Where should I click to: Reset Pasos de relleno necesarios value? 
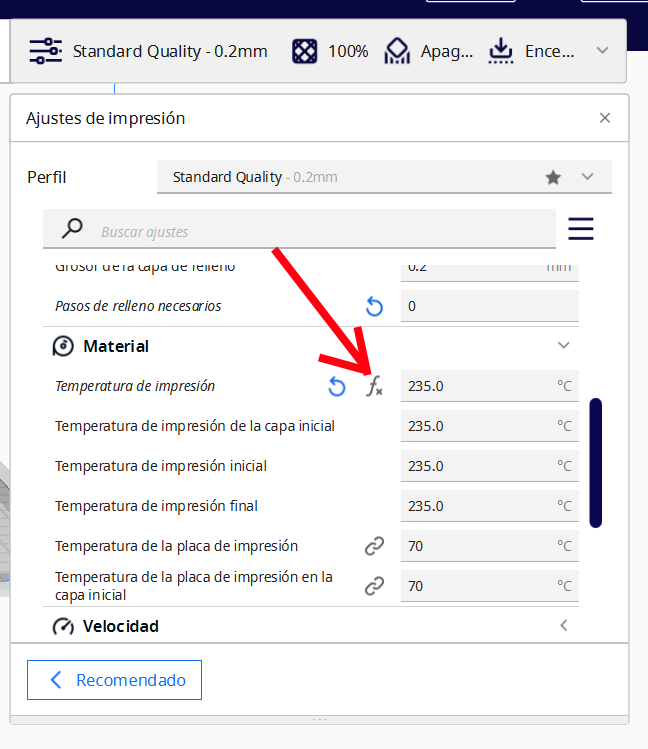[x=374, y=306]
